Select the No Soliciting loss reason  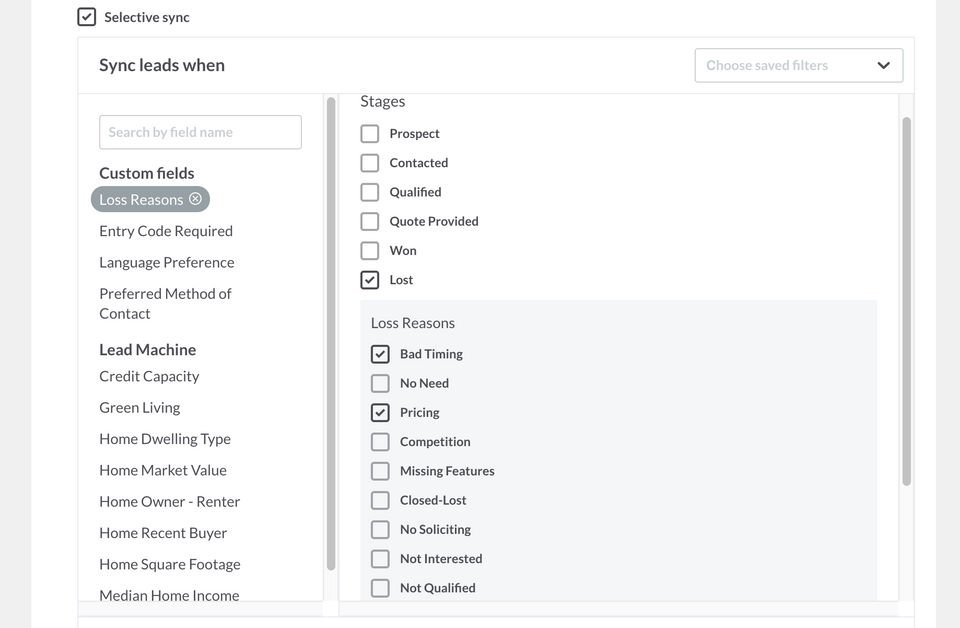(380, 530)
